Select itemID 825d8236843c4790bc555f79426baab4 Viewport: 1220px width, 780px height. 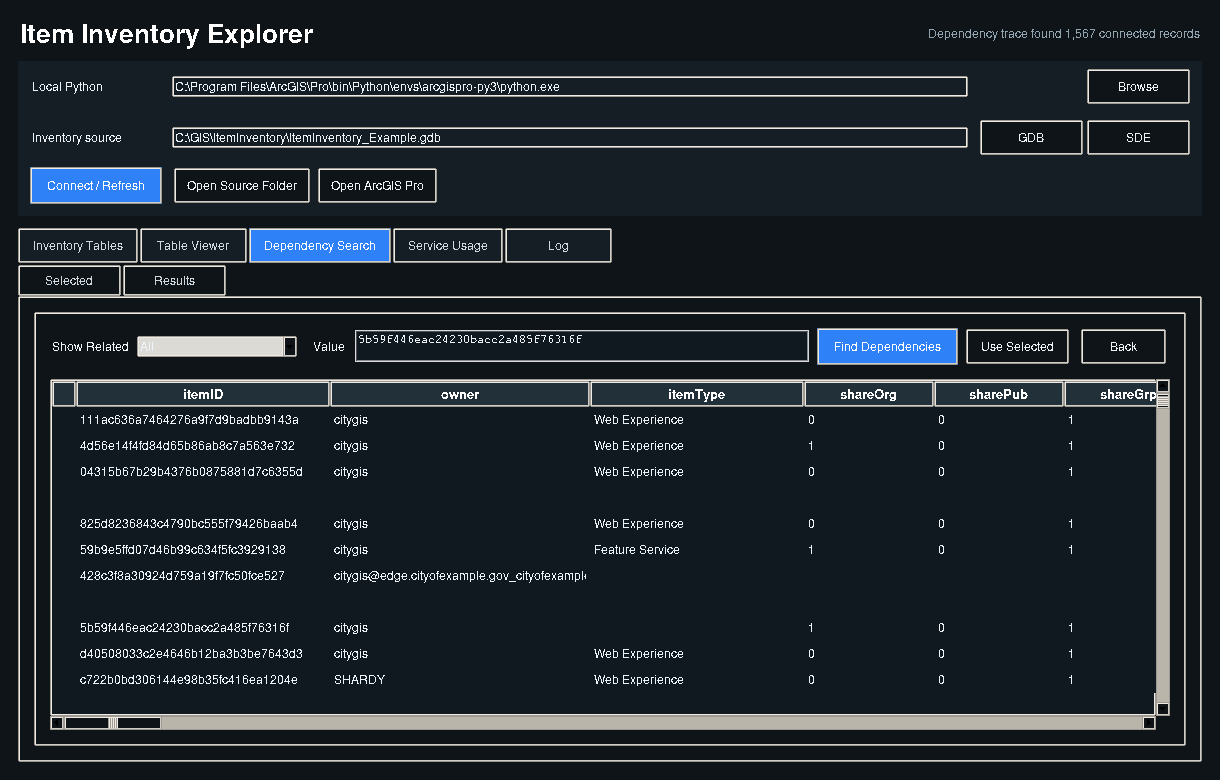189,524
